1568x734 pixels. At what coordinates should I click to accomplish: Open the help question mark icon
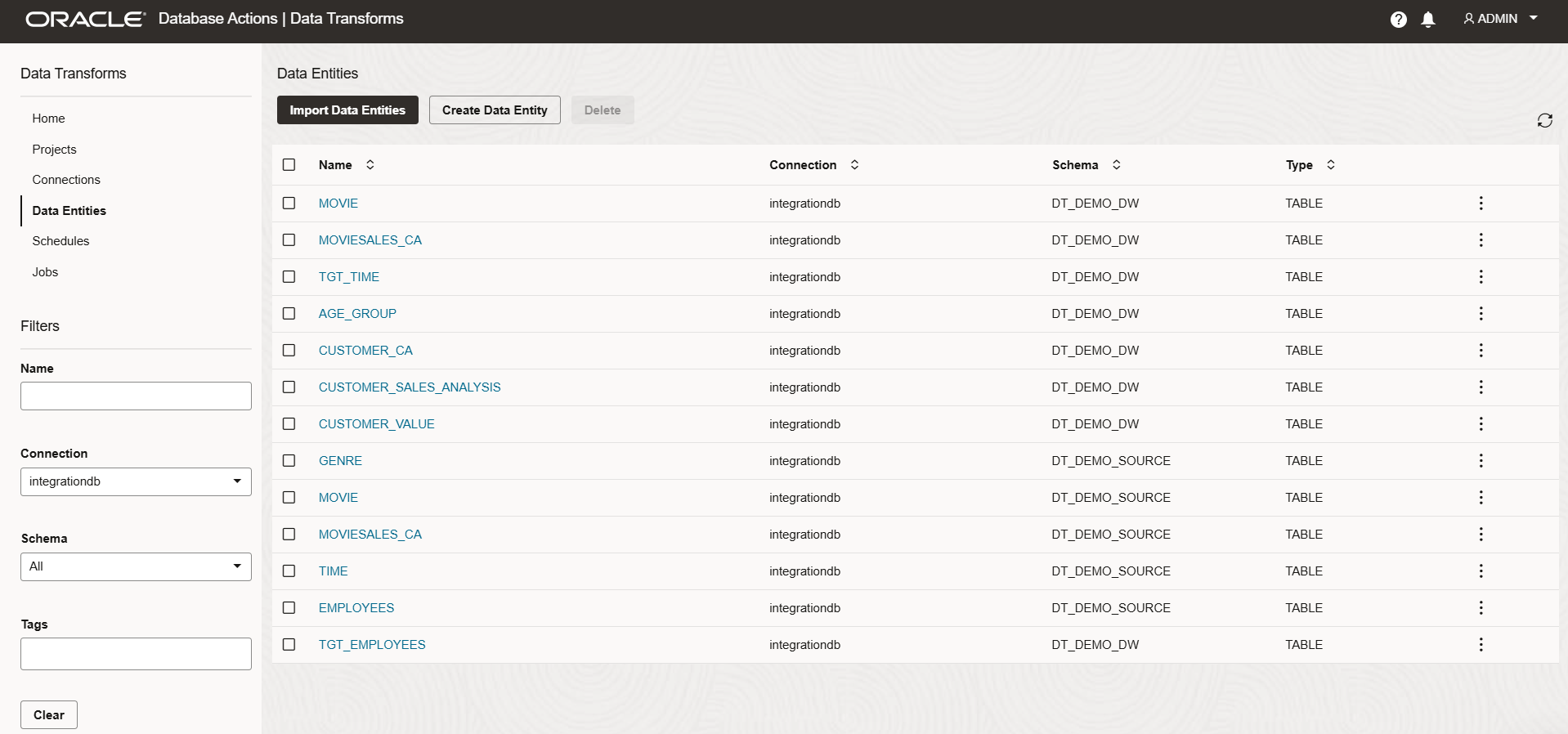pyautogui.click(x=1398, y=20)
